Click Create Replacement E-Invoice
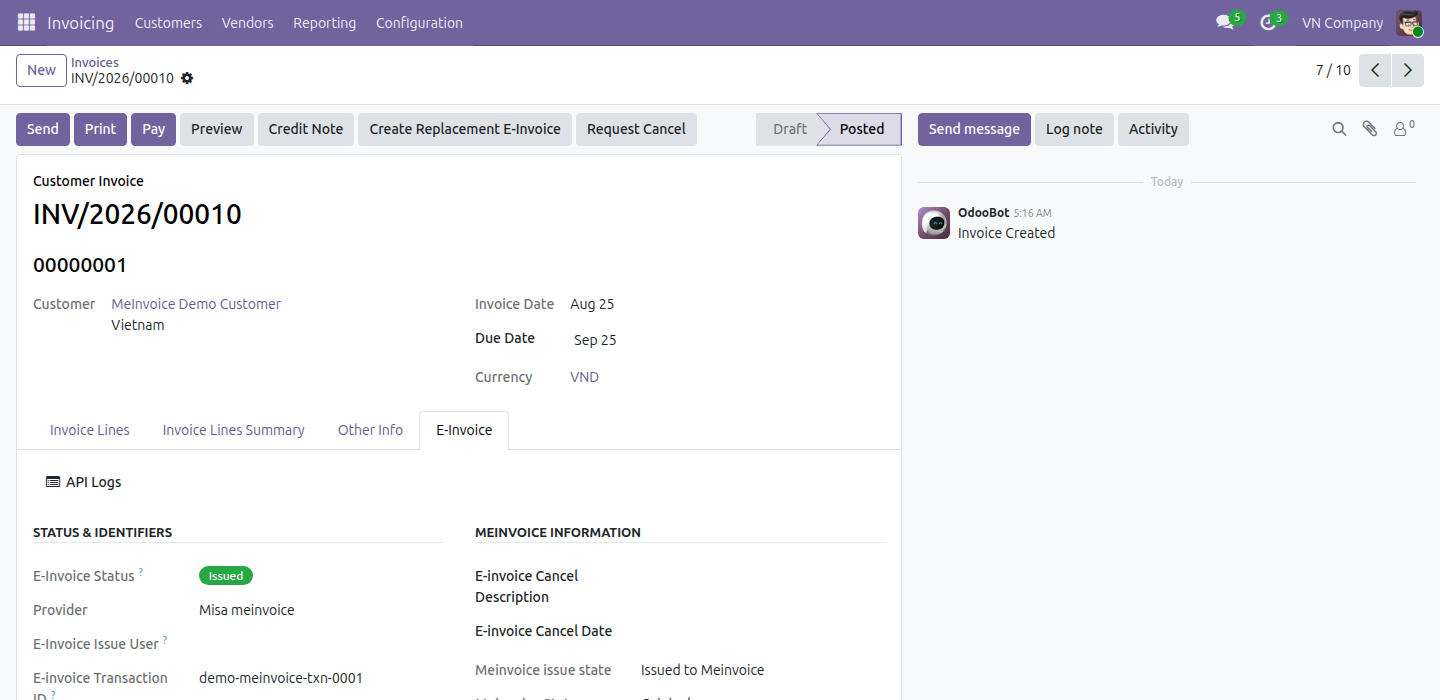1440x700 pixels. (x=465, y=129)
